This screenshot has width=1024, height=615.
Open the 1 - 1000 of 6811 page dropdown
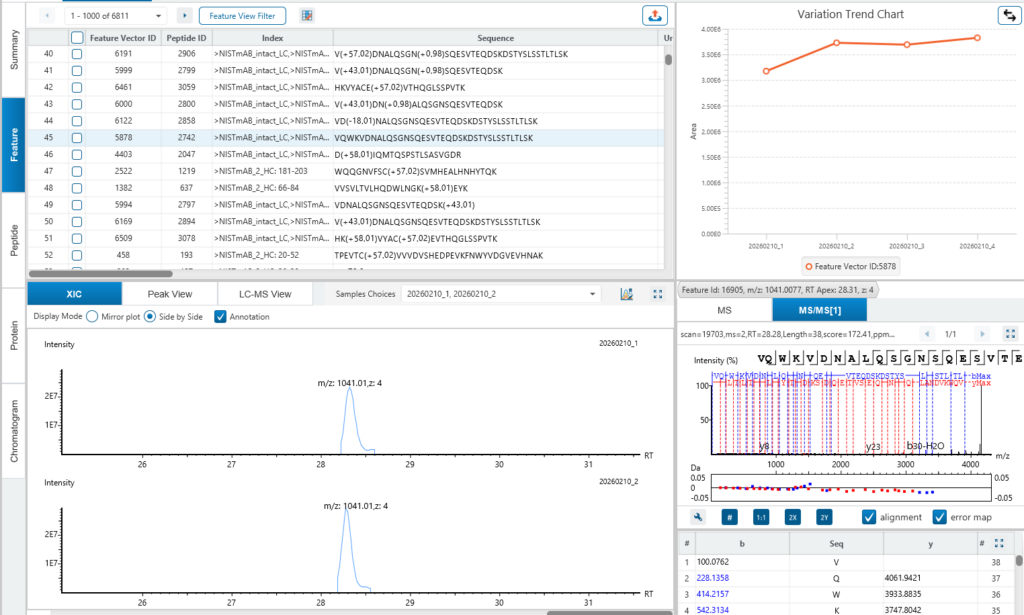[116, 16]
